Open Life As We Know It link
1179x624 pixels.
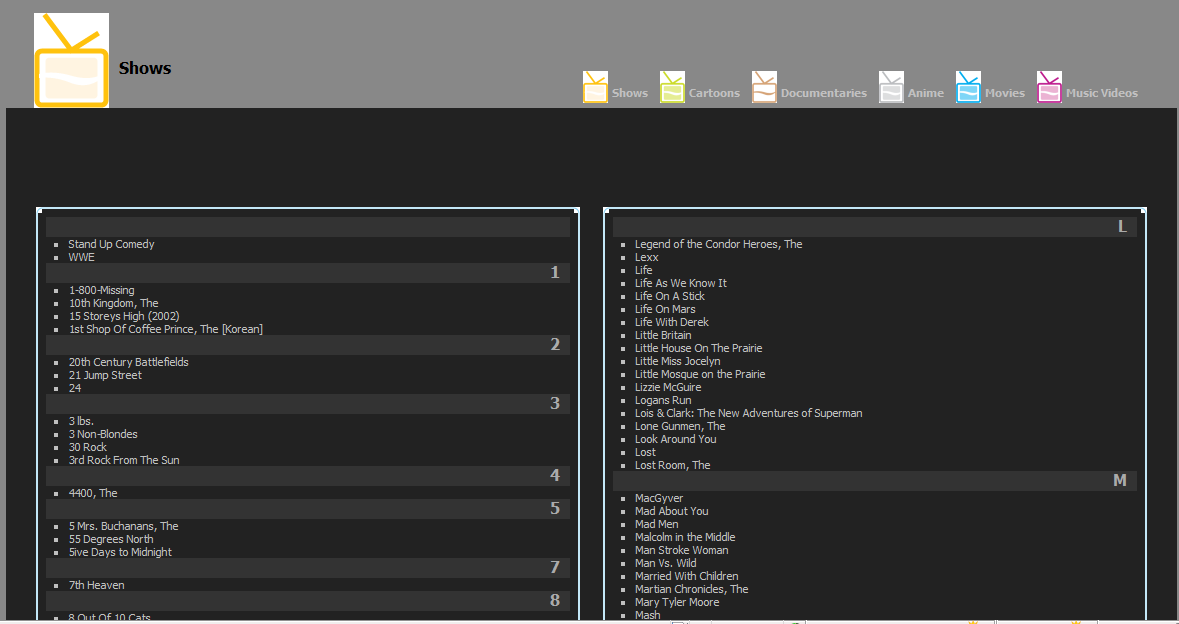tap(680, 283)
